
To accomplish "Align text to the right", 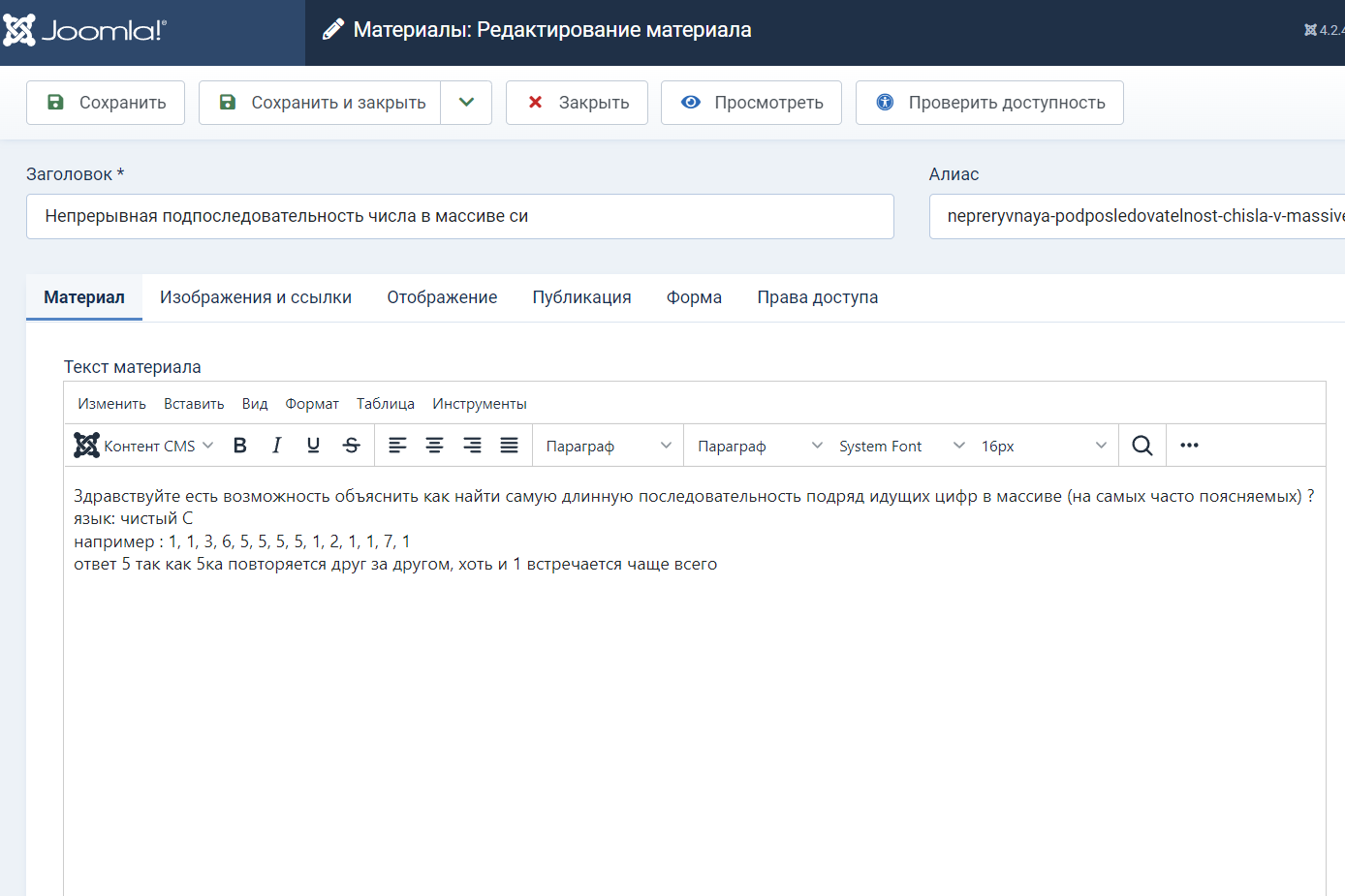I will 472,446.
